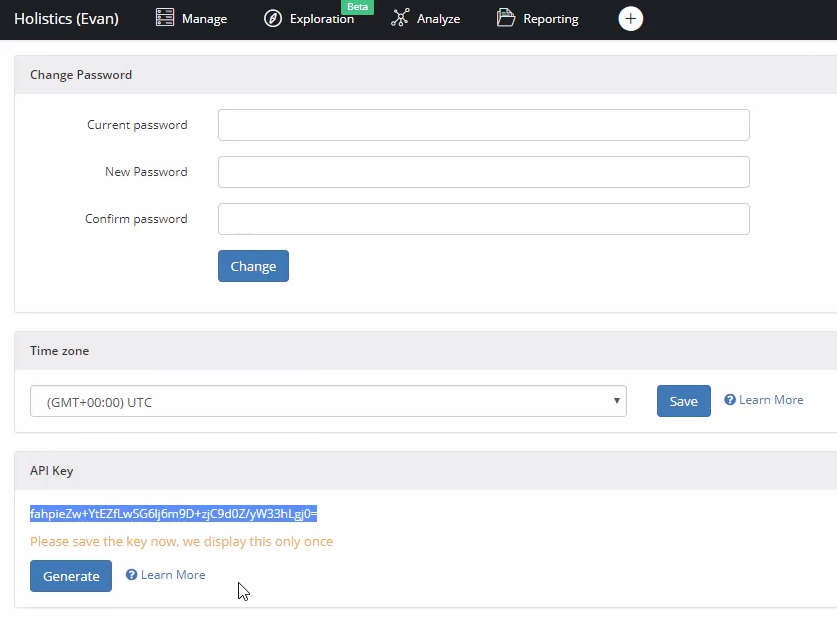Focus the Current password field
This screenshot has height=639, width=837.
point(483,125)
